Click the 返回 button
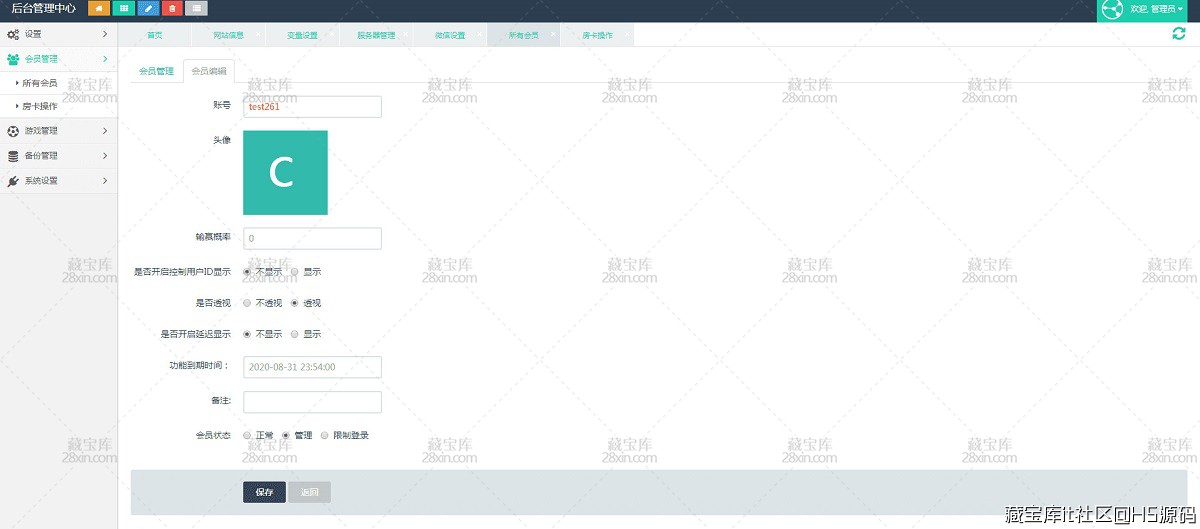Image resolution: width=1200 pixels, height=529 pixels. tap(309, 492)
